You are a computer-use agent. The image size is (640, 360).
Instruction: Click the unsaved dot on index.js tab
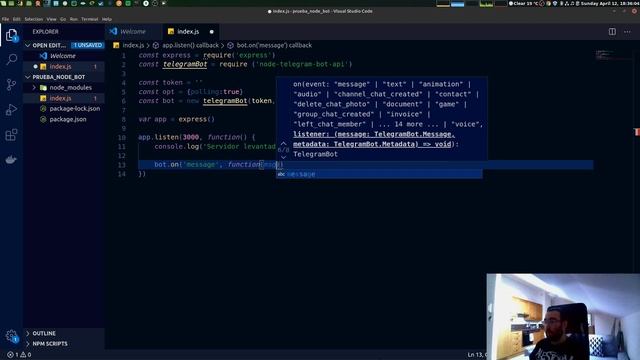[x=211, y=31]
